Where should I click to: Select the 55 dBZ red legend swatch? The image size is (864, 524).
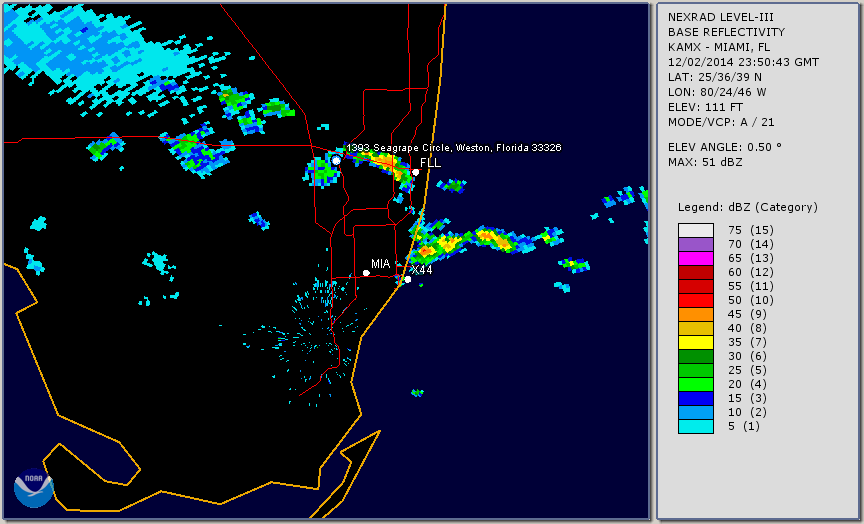tap(696, 287)
